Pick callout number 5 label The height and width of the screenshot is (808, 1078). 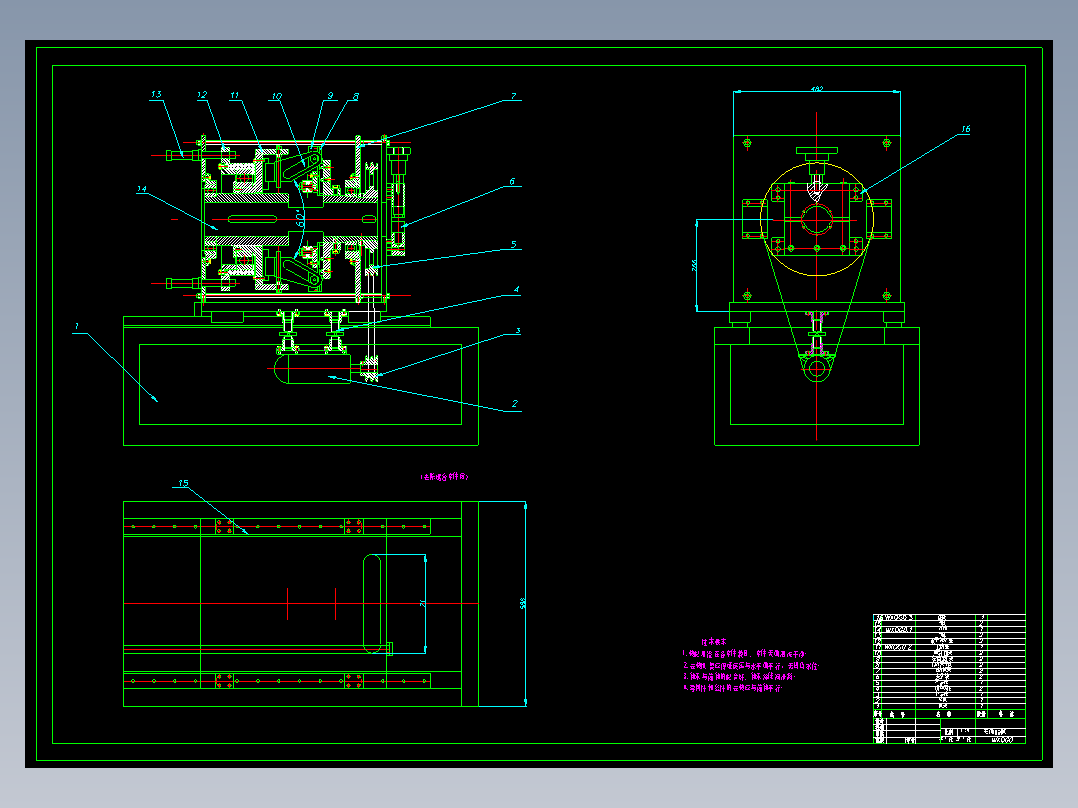click(514, 244)
